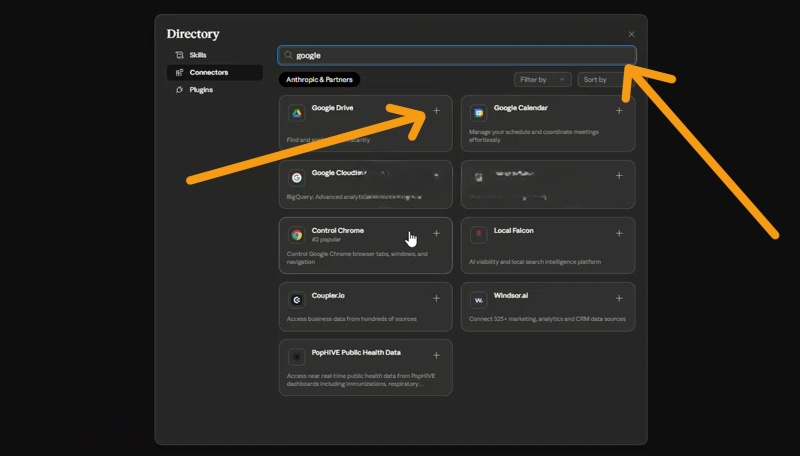Click the Google Calendar logo icon
The width and height of the screenshot is (800, 456).
[479, 113]
